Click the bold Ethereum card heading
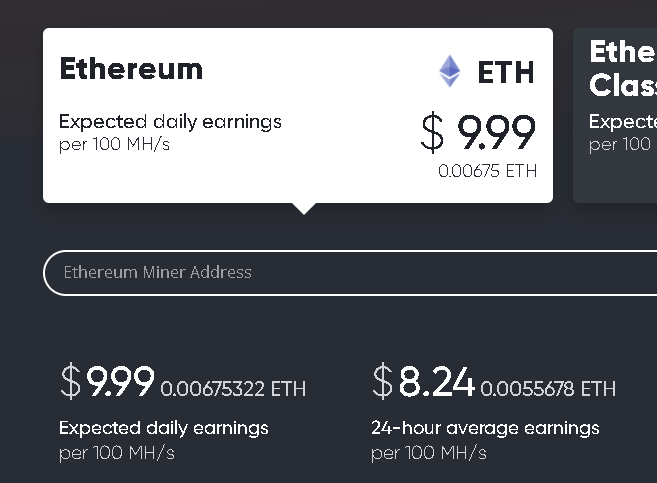This screenshot has width=657, height=483. pyautogui.click(x=131, y=69)
